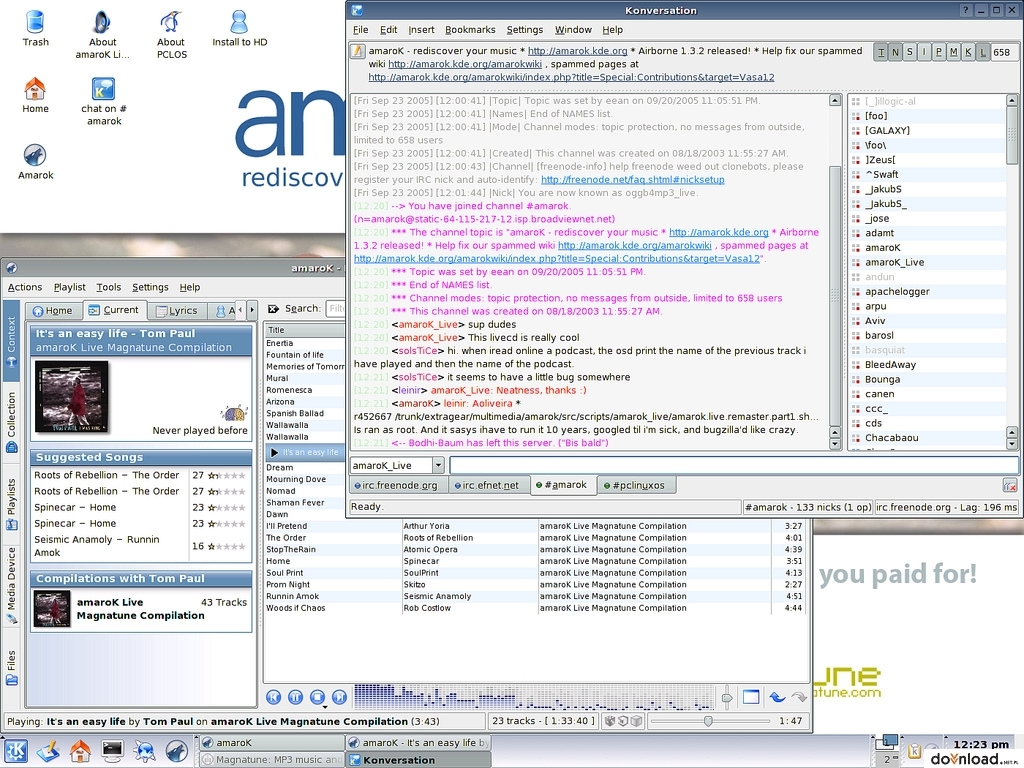Toggle channel mode P button
Viewport: 1024px width, 768px height.
(939, 52)
